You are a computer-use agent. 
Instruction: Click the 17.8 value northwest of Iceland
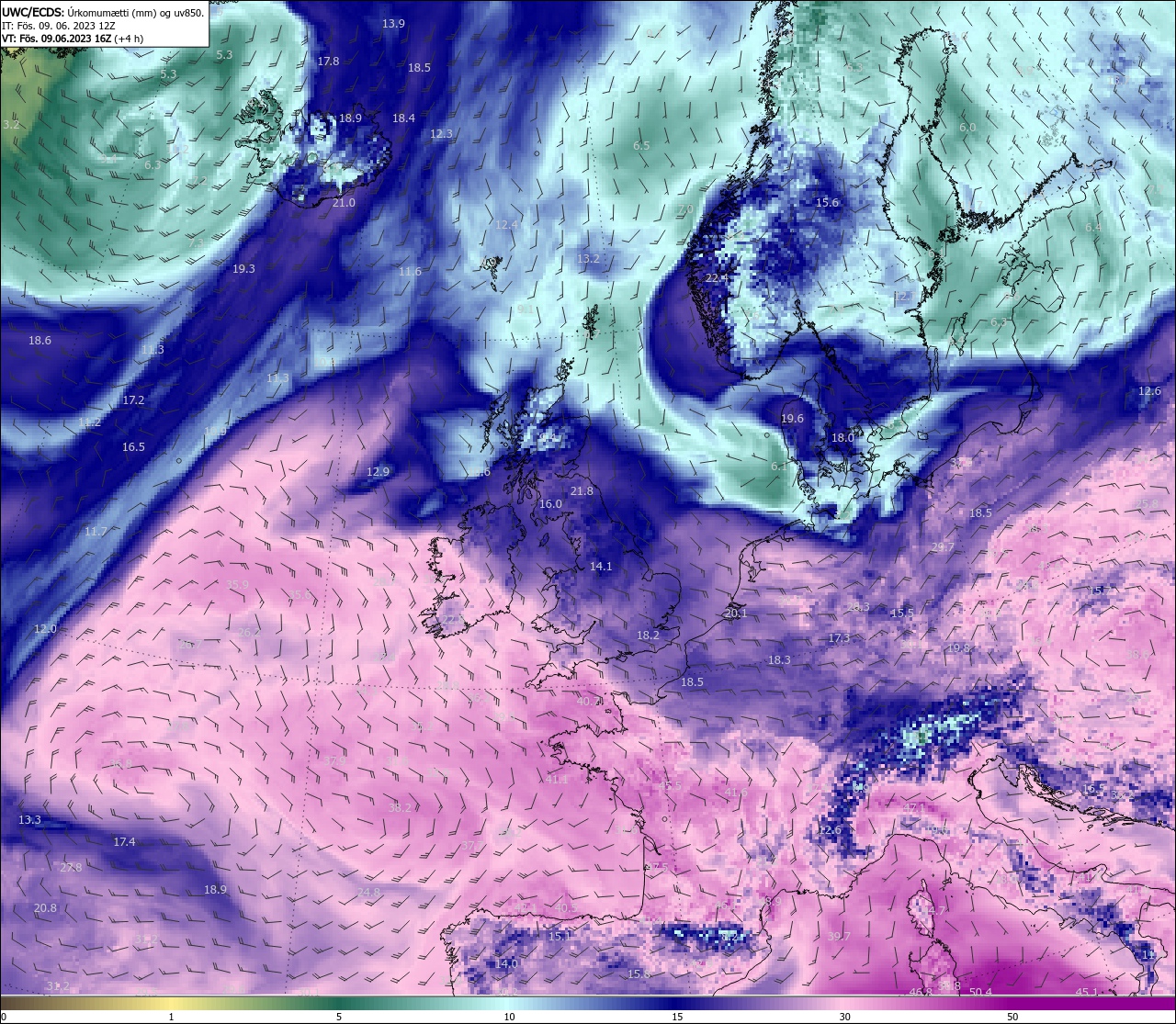[x=328, y=62]
